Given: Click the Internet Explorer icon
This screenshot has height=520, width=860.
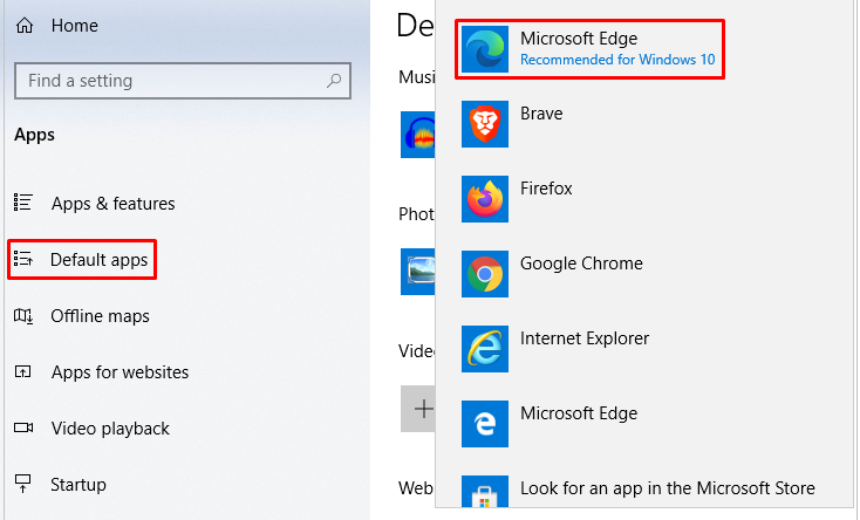Looking at the screenshot, I should [485, 349].
